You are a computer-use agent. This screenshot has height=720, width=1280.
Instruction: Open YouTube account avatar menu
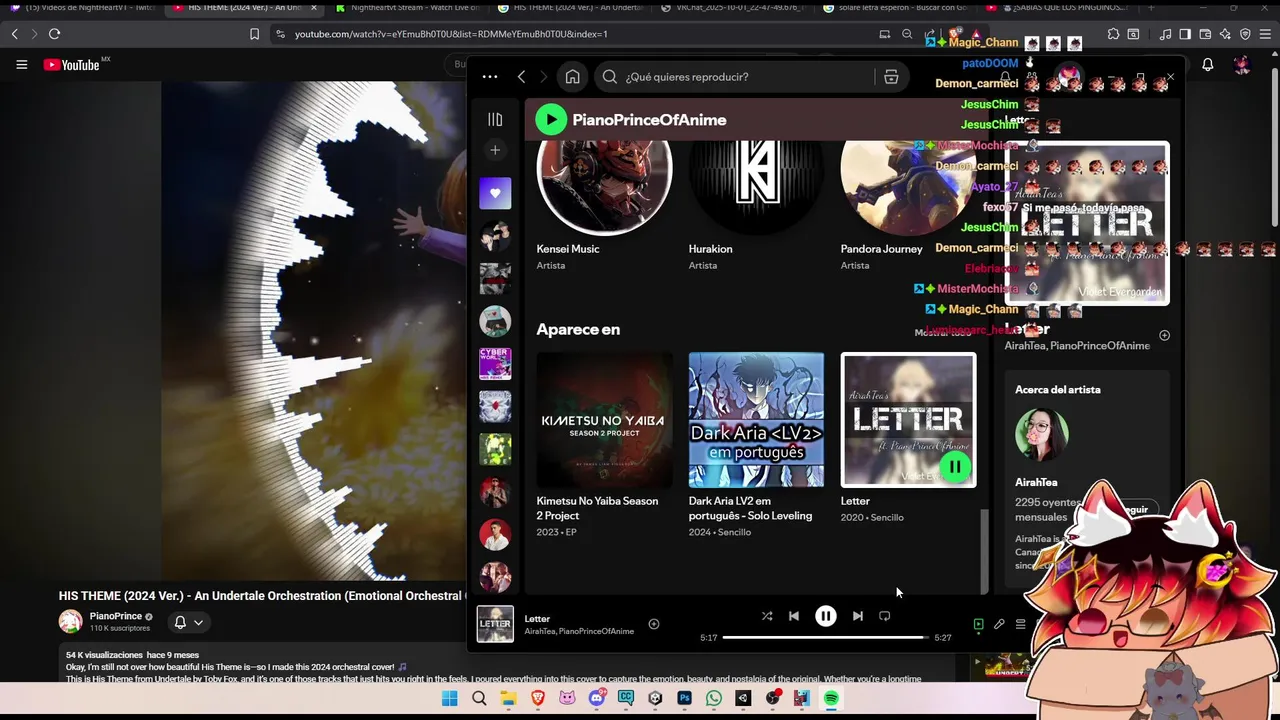click(1242, 65)
